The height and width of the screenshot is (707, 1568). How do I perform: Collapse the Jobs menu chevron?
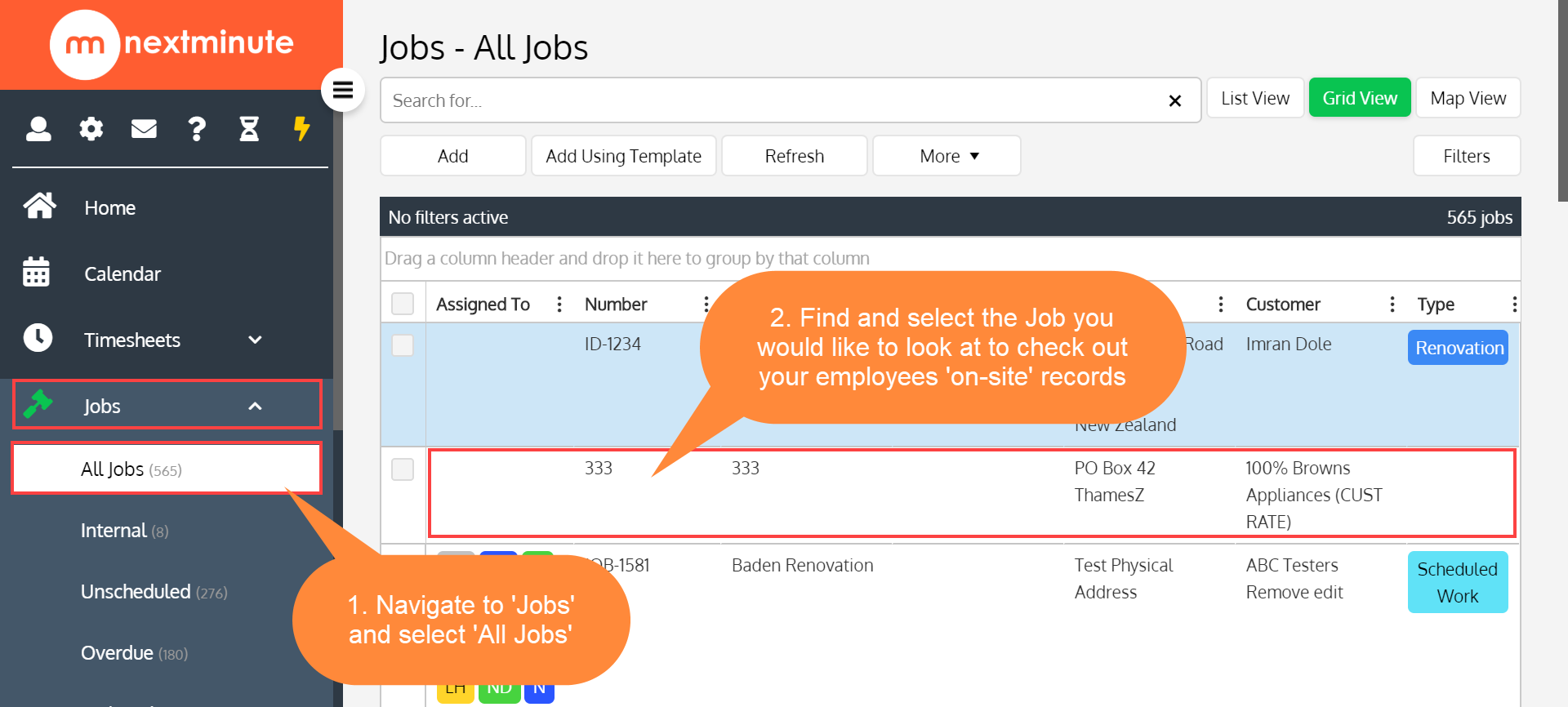(255, 406)
